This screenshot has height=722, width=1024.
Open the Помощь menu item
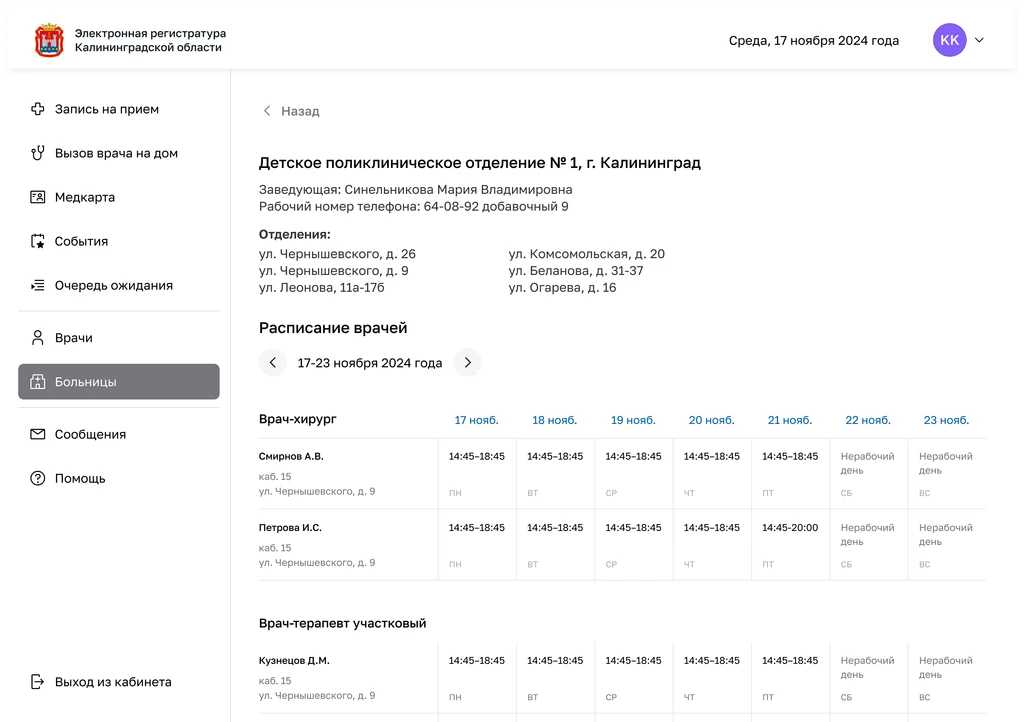tap(80, 478)
